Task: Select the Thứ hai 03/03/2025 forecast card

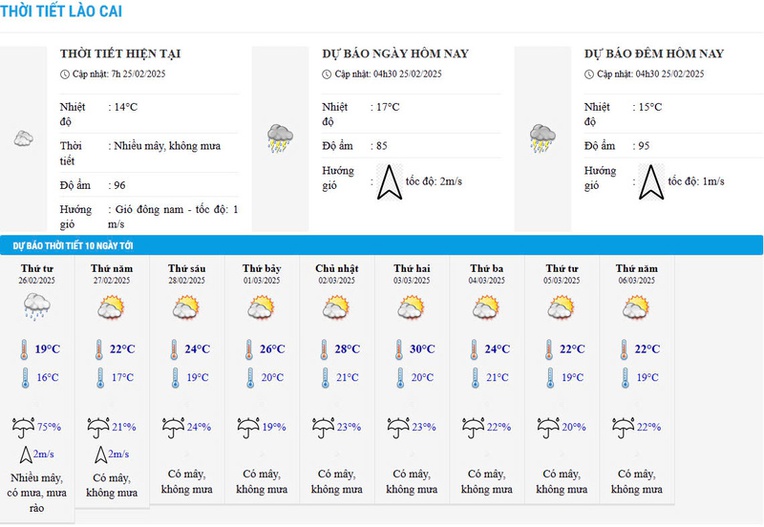Action: coord(412,380)
